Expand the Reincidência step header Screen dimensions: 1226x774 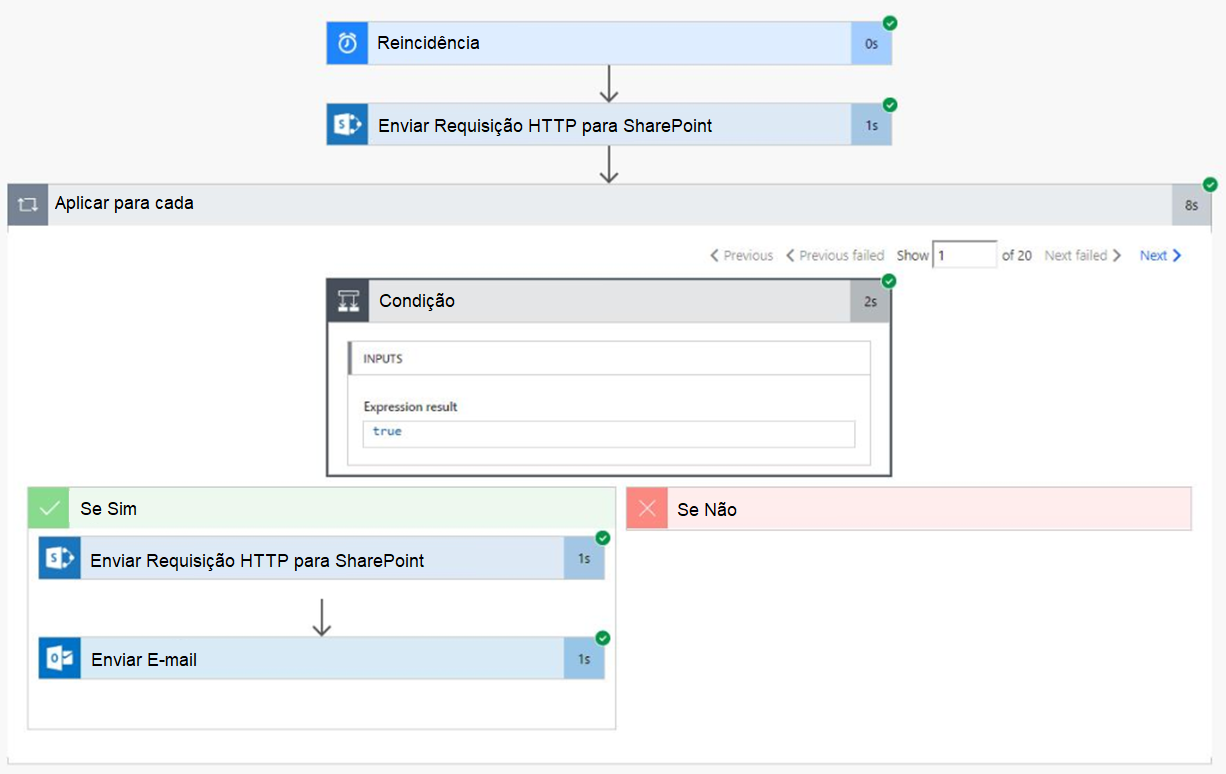pos(609,43)
